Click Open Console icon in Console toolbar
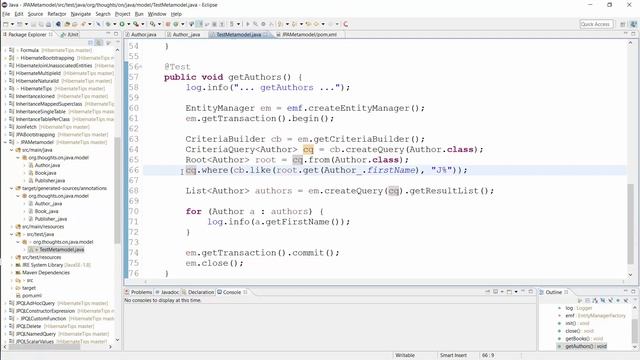Image resolution: width=640 pixels, height=360 pixels. [x=509, y=292]
